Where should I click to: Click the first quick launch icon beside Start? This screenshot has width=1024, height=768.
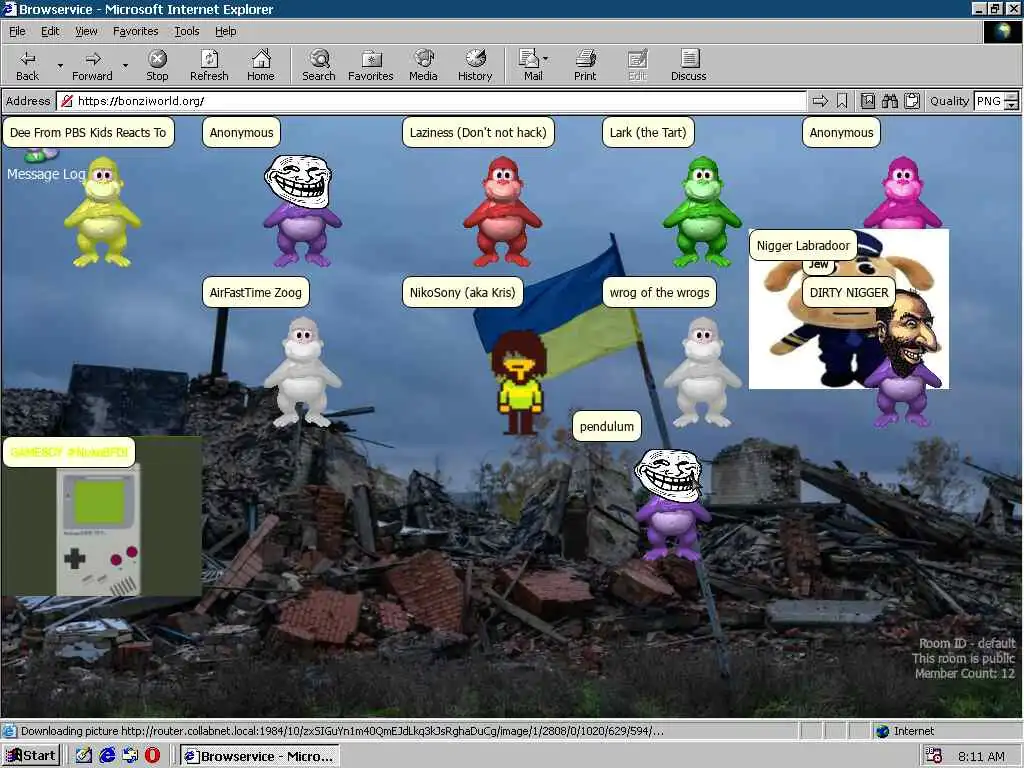(x=84, y=756)
